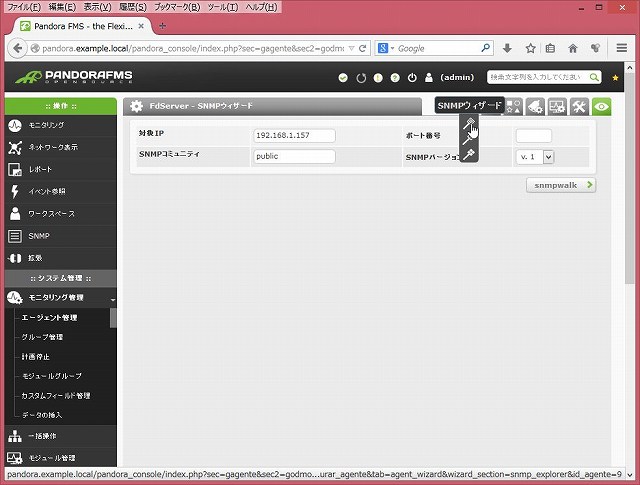Open ワークスペース in the sidebar
This screenshot has width=640, height=485.
point(61,214)
